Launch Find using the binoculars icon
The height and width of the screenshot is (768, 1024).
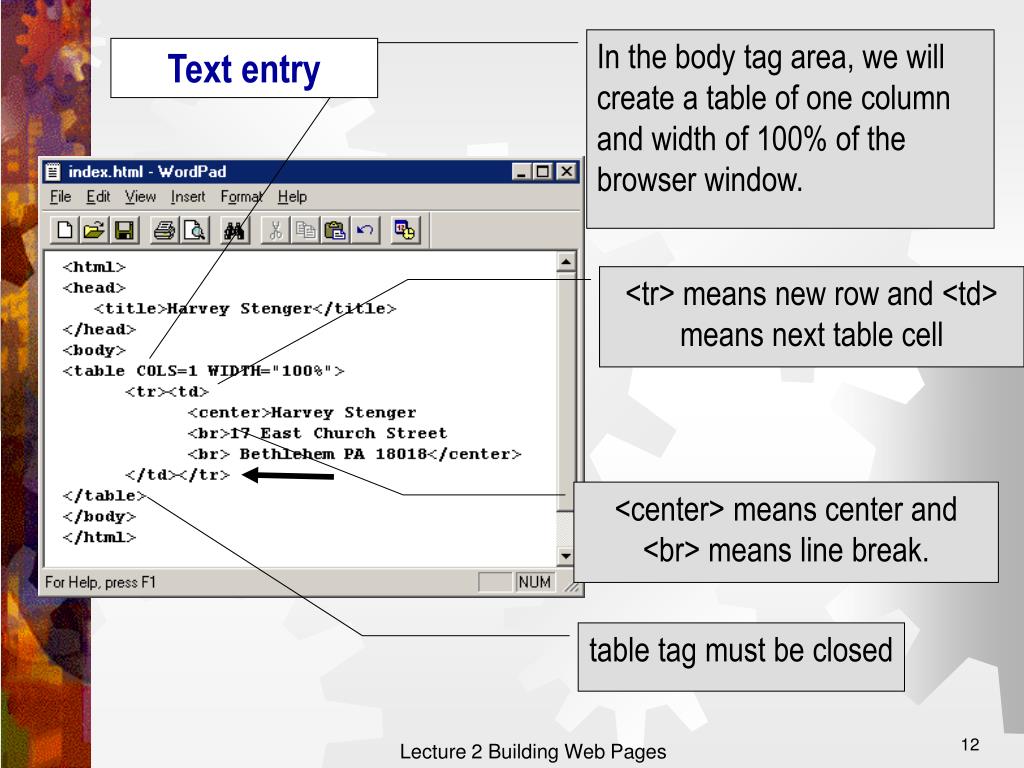tap(234, 230)
